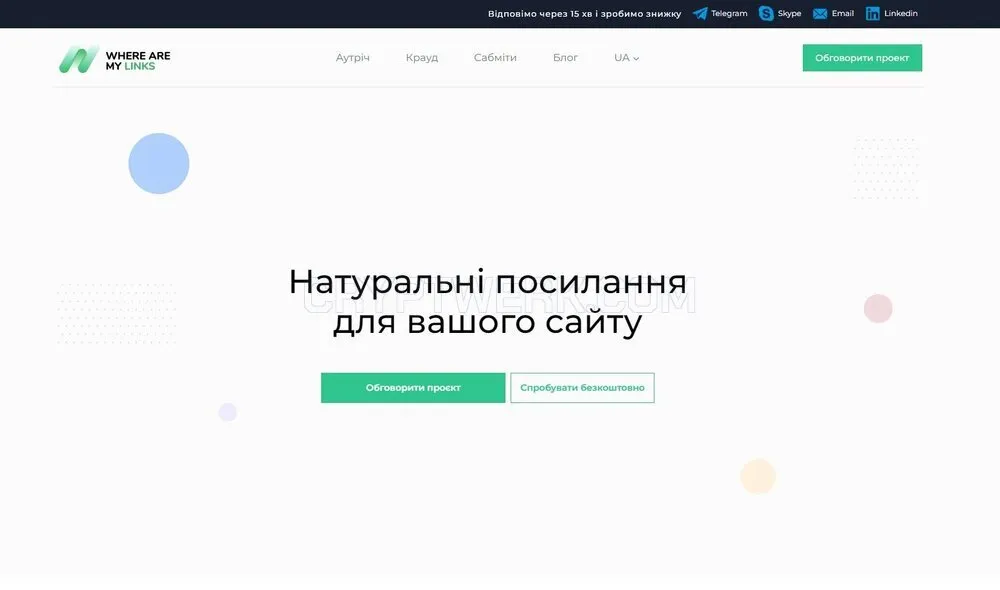Click the chevron next to UA

636,59
